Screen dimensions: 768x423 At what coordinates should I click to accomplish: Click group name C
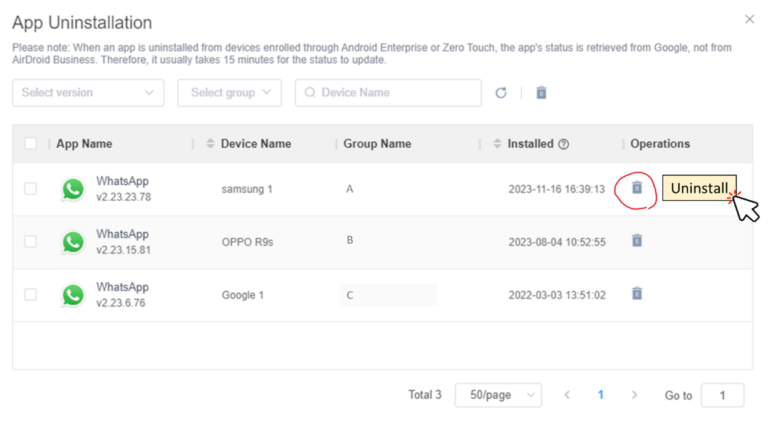[x=350, y=295]
